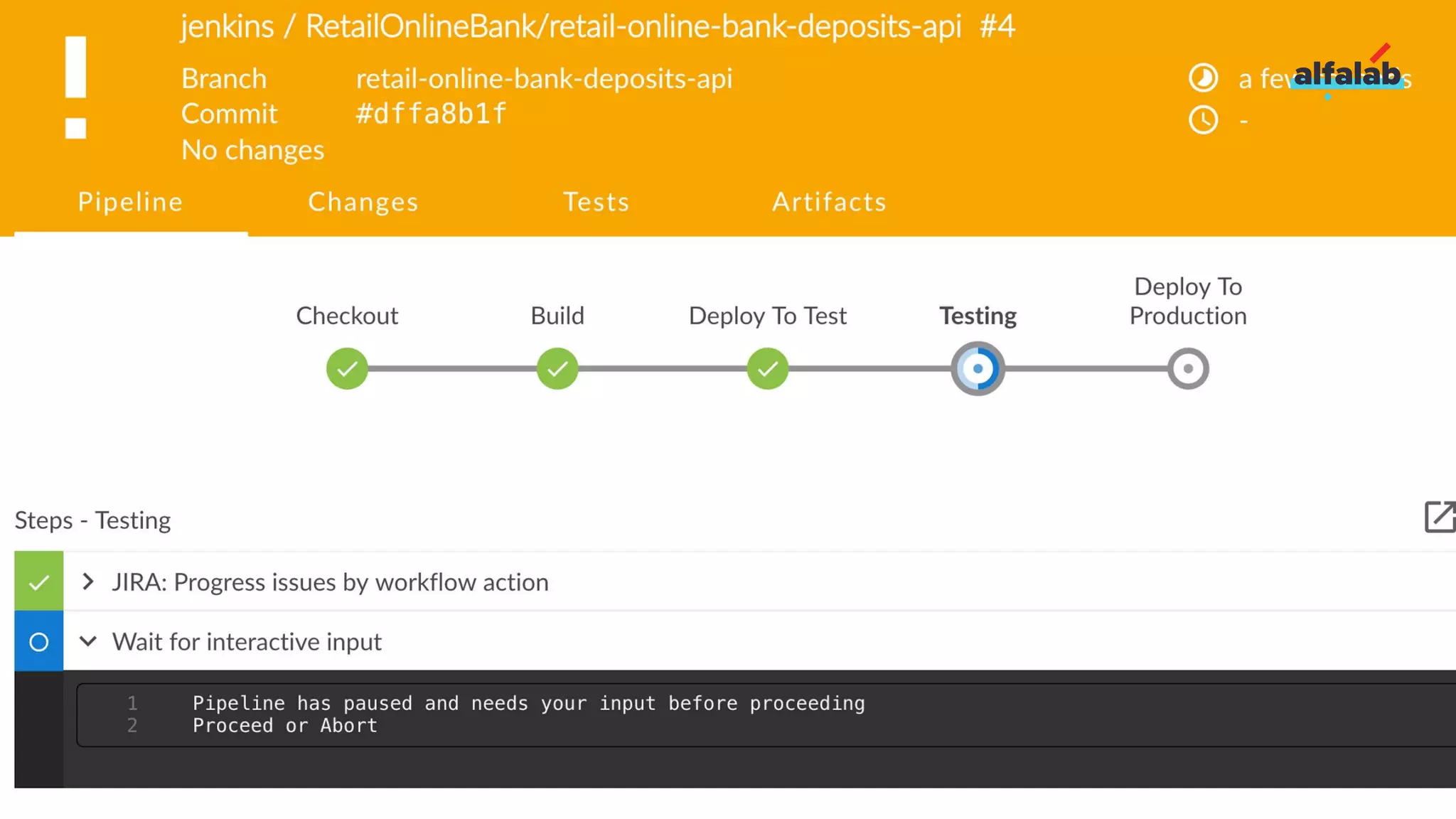This screenshot has width=1456, height=819.
Task: Switch to the Changes tab
Action: point(363,202)
